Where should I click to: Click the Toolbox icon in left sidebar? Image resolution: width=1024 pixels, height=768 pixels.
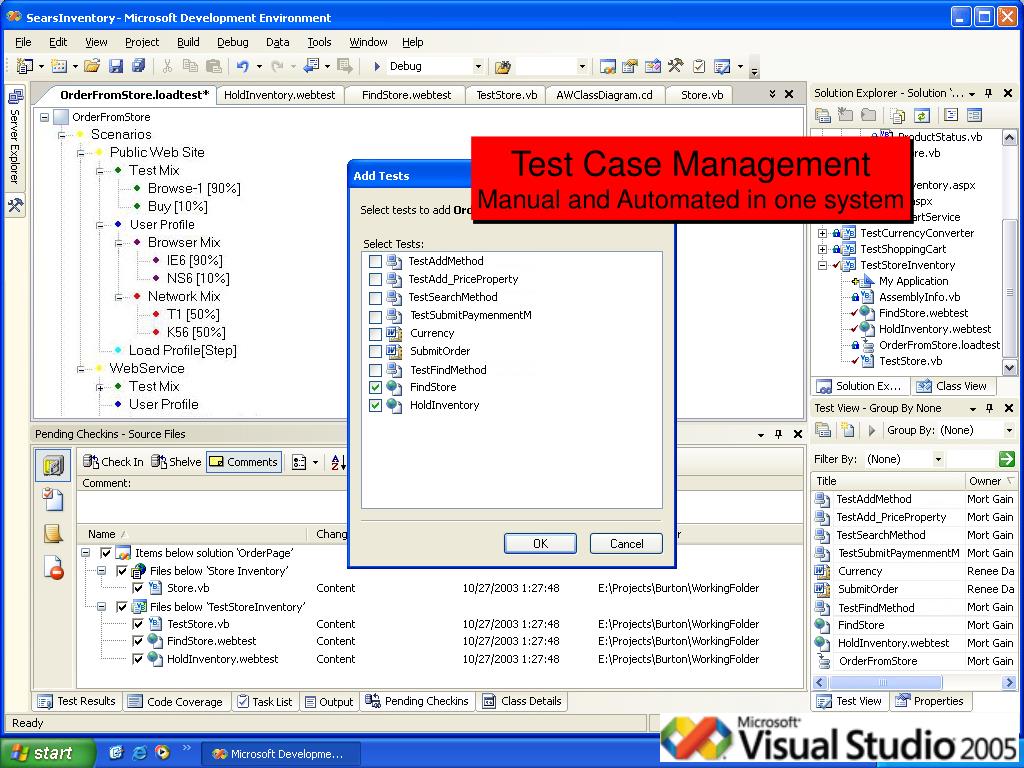pos(15,205)
